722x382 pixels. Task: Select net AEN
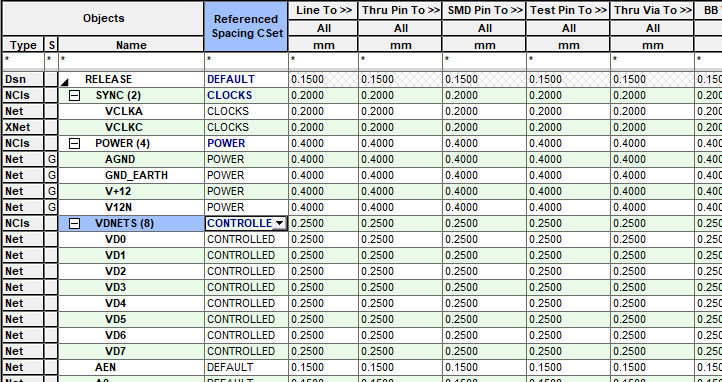pyautogui.click(x=105, y=368)
